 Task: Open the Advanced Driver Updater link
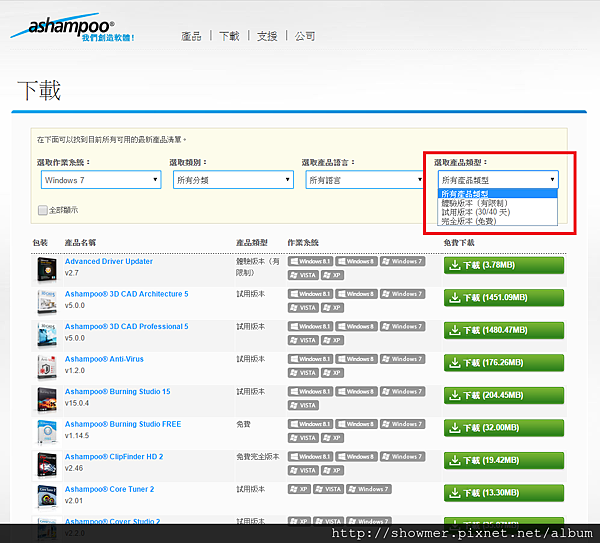tap(109, 261)
